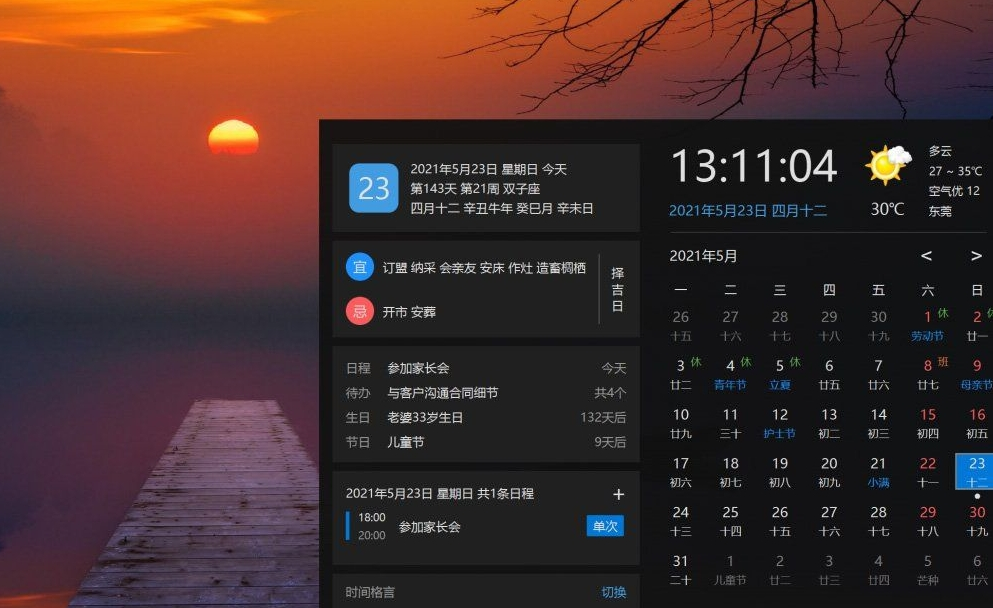The height and width of the screenshot is (608, 993).
Task: Open the 18:00 参加家长会 schedule entry
Action: tap(430, 526)
